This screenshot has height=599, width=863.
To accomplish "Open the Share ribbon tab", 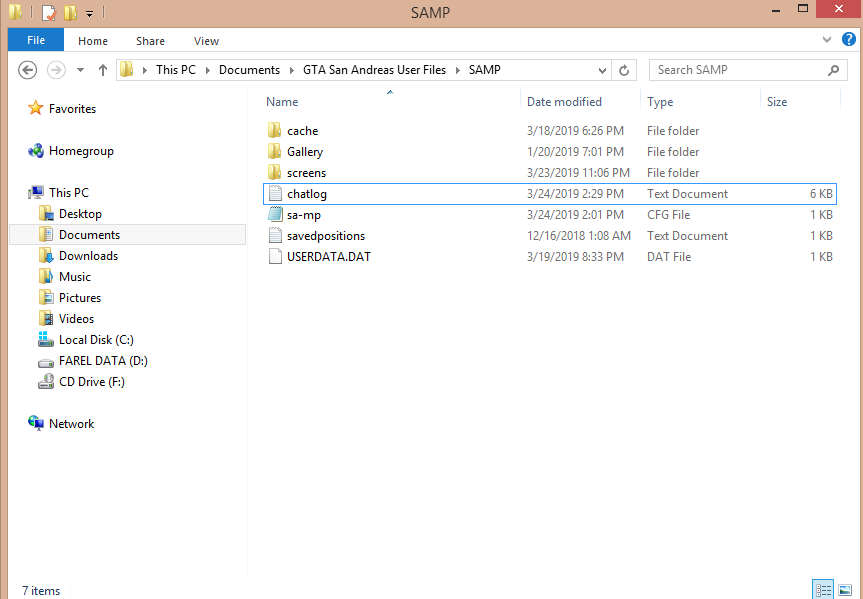I will pos(150,41).
